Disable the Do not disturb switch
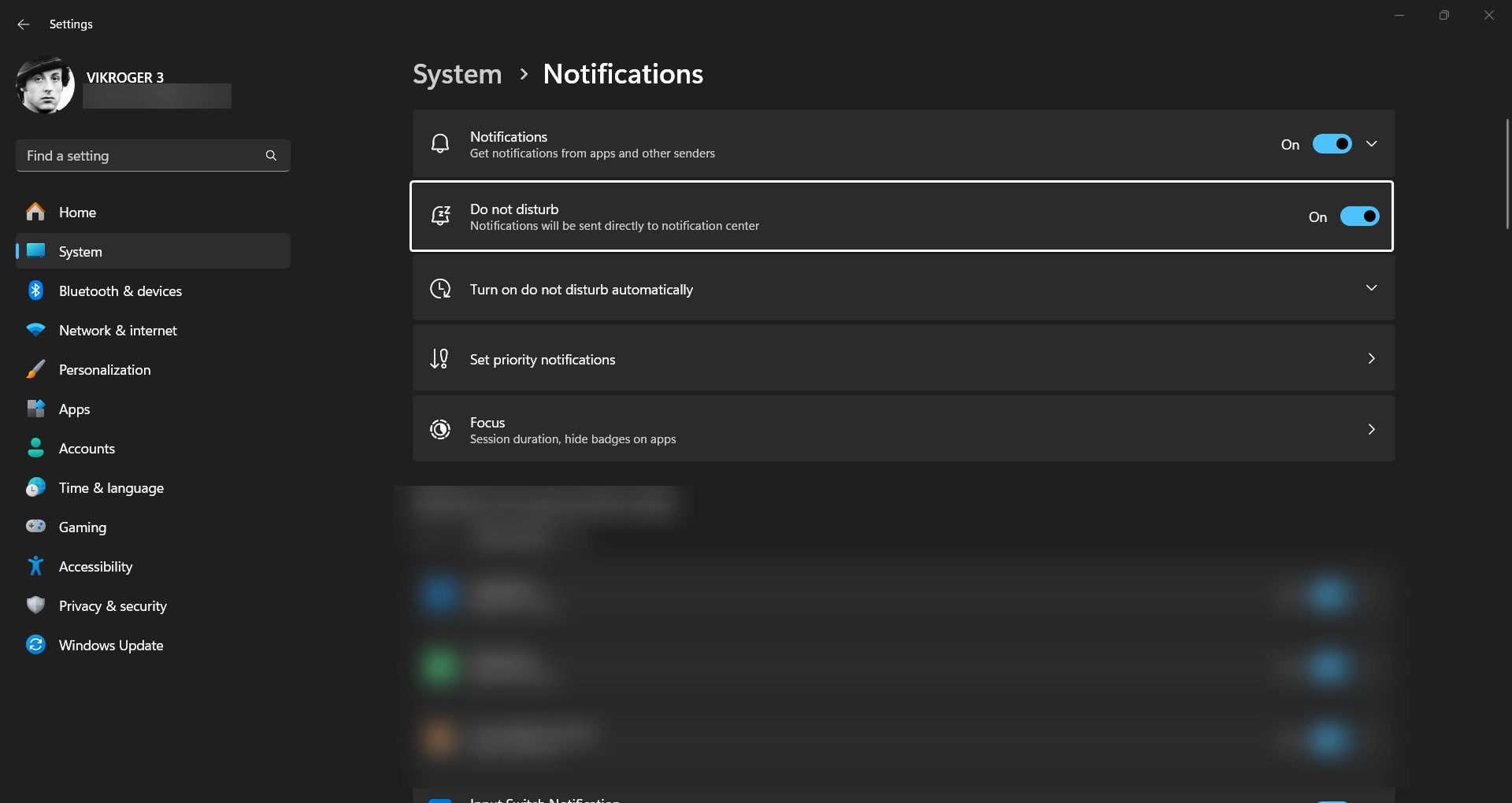 (x=1359, y=216)
